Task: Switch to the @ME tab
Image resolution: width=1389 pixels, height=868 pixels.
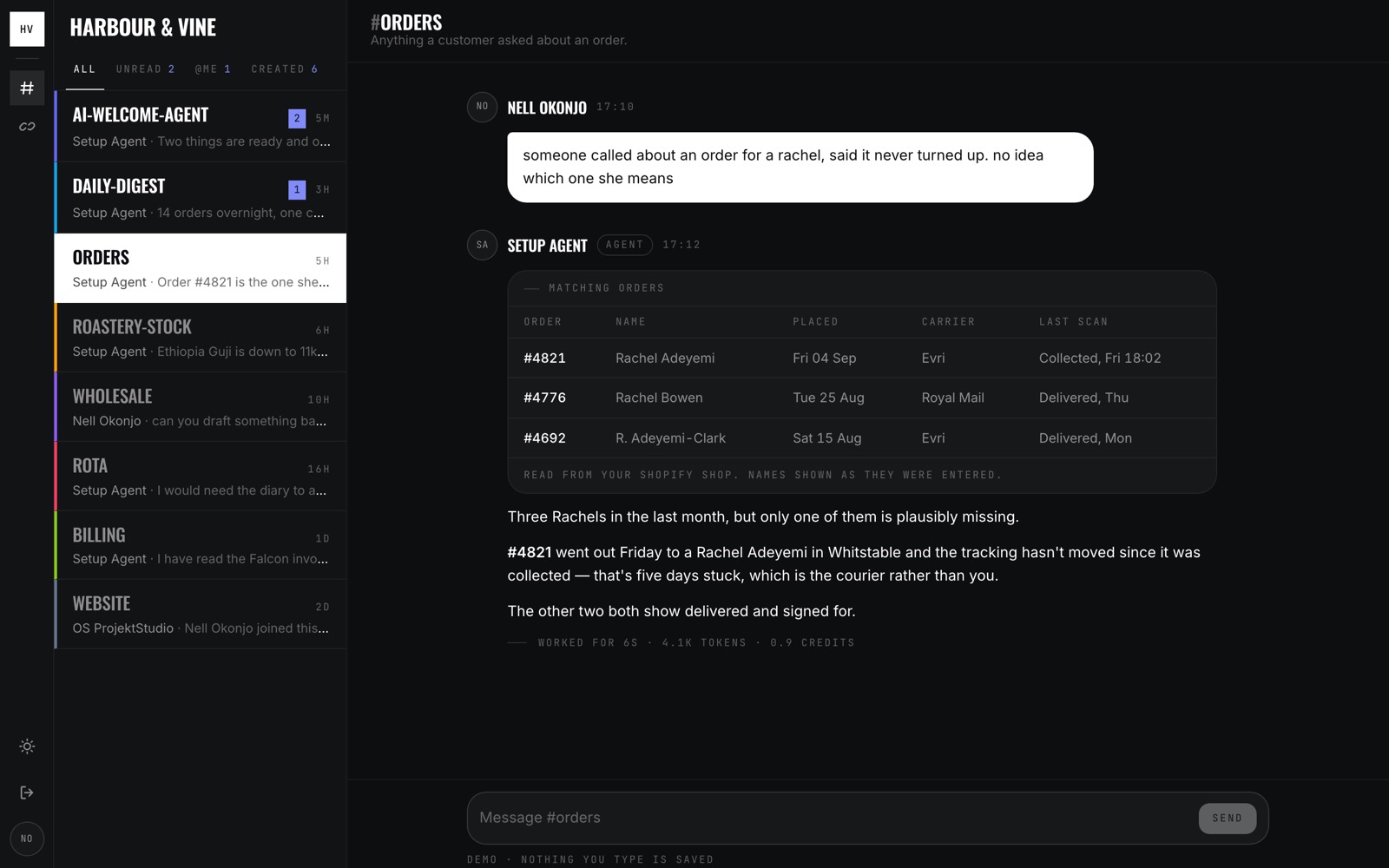Action: (213, 69)
